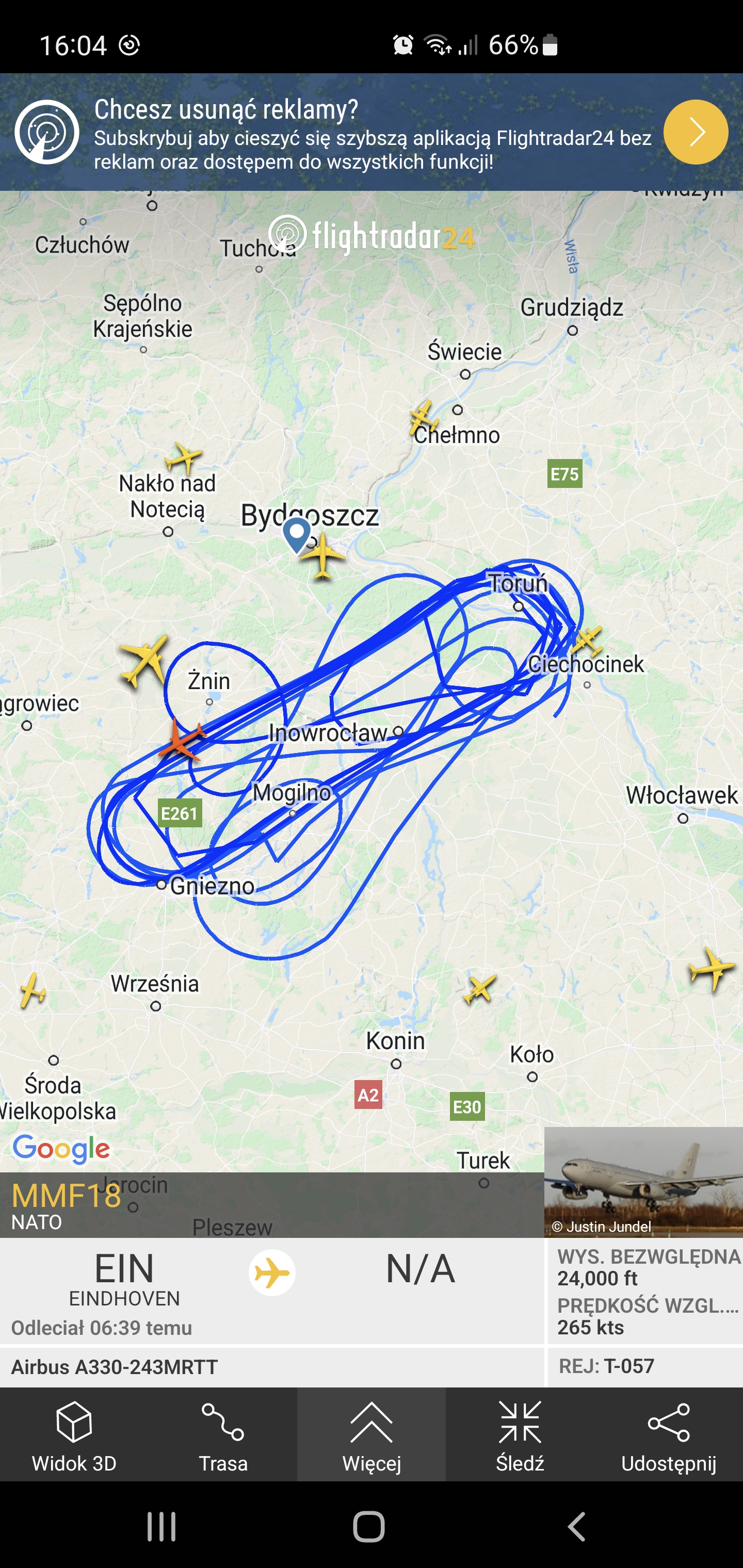Viewport: 743px width, 1568px height.
Task: Select the yellow plane above Nakło nad Notecią
Action: [183, 458]
